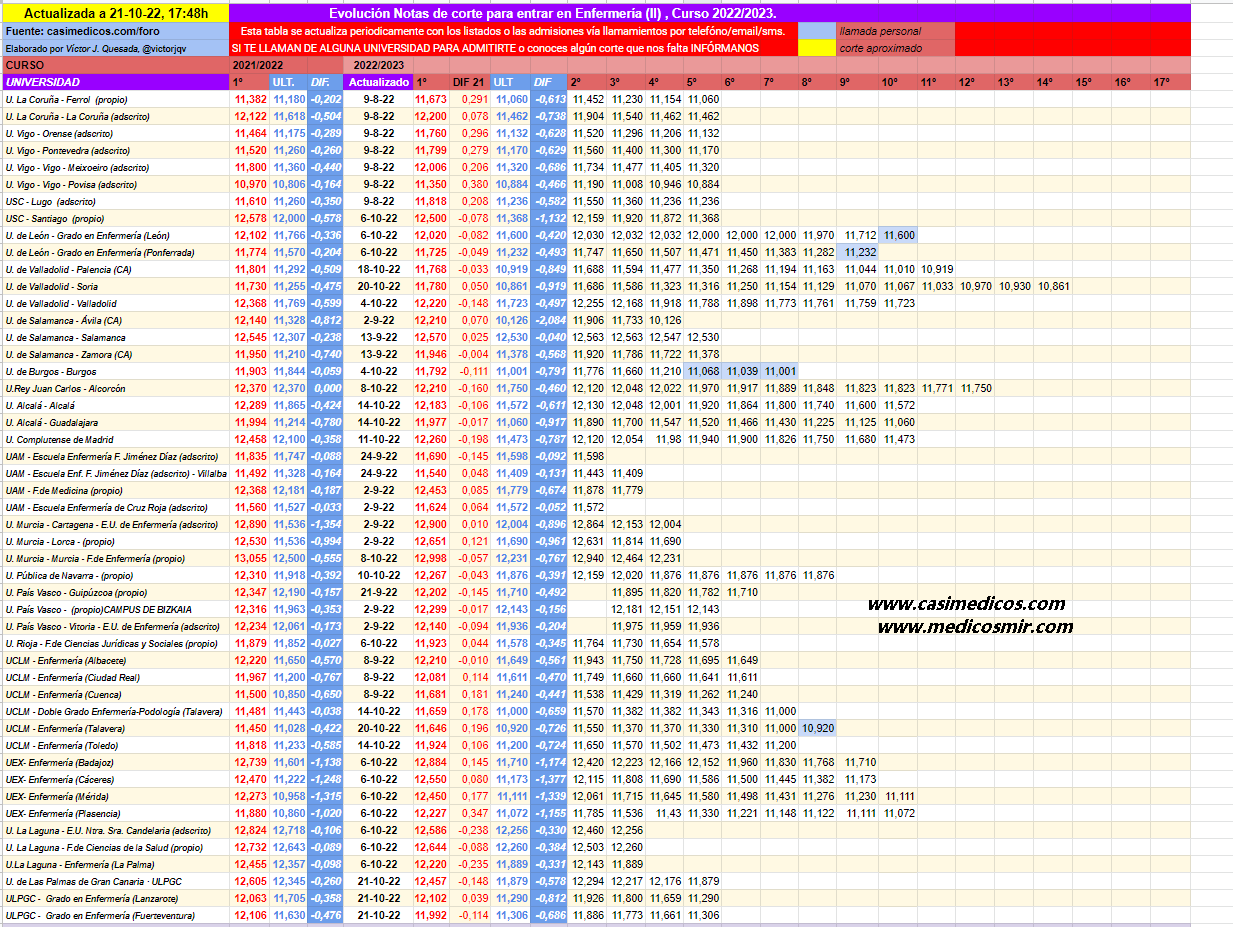The width and height of the screenshot is (1233, 927).
Task: Select 'ULPGC - Grado en Enfermería (Fuerteventura)'
Action: tap(115, 915)
